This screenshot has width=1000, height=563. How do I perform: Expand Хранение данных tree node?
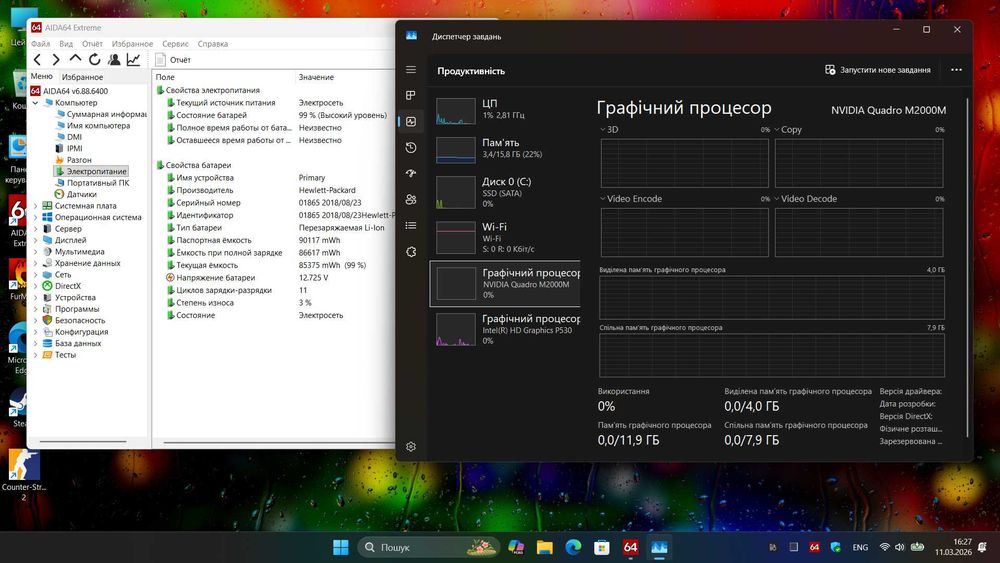tap(35, 263)
